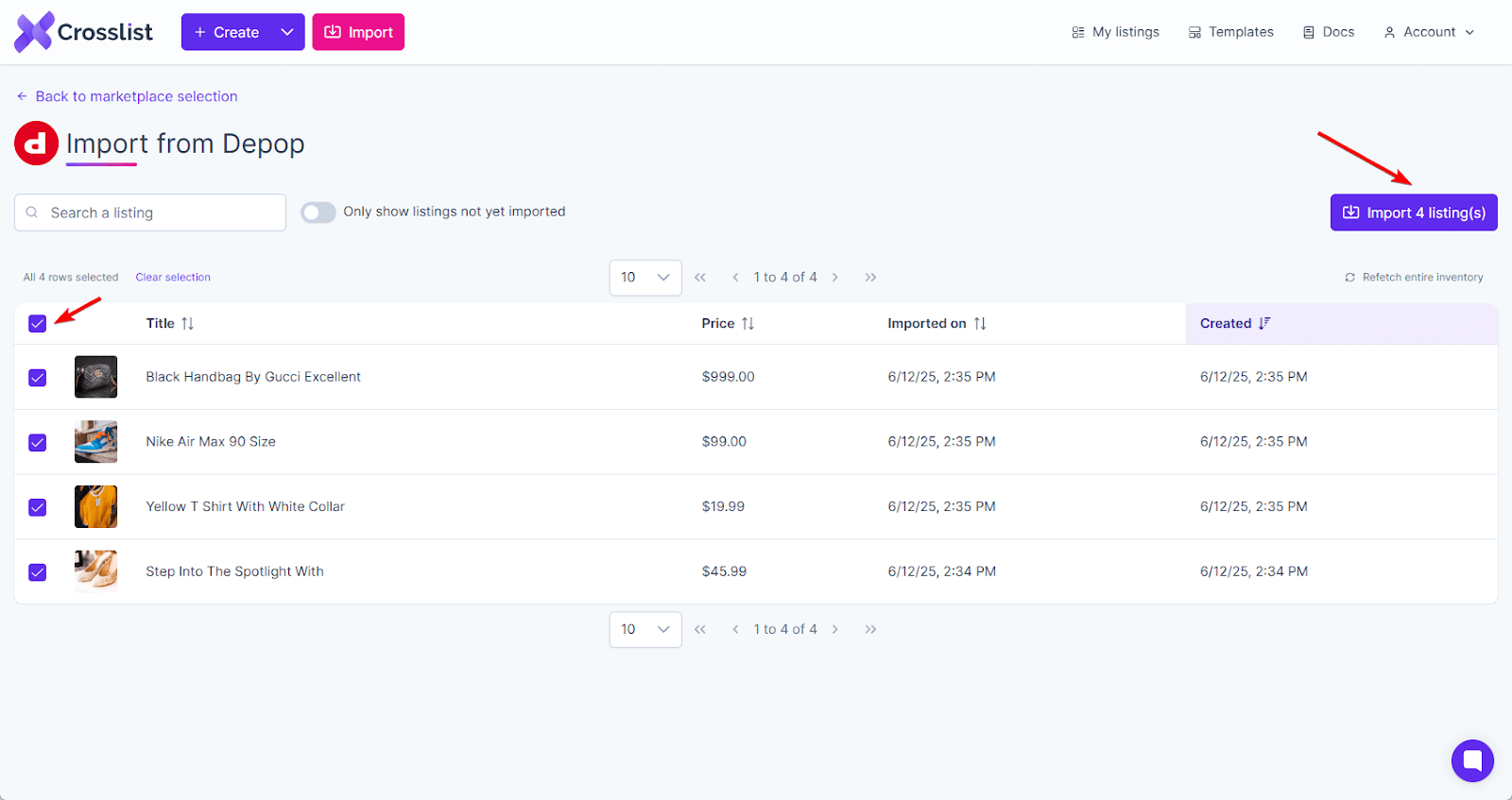Click the $99.00 price cell
Image resolution: width=1512 pixels, height=800 pixels.
[724, 442]
